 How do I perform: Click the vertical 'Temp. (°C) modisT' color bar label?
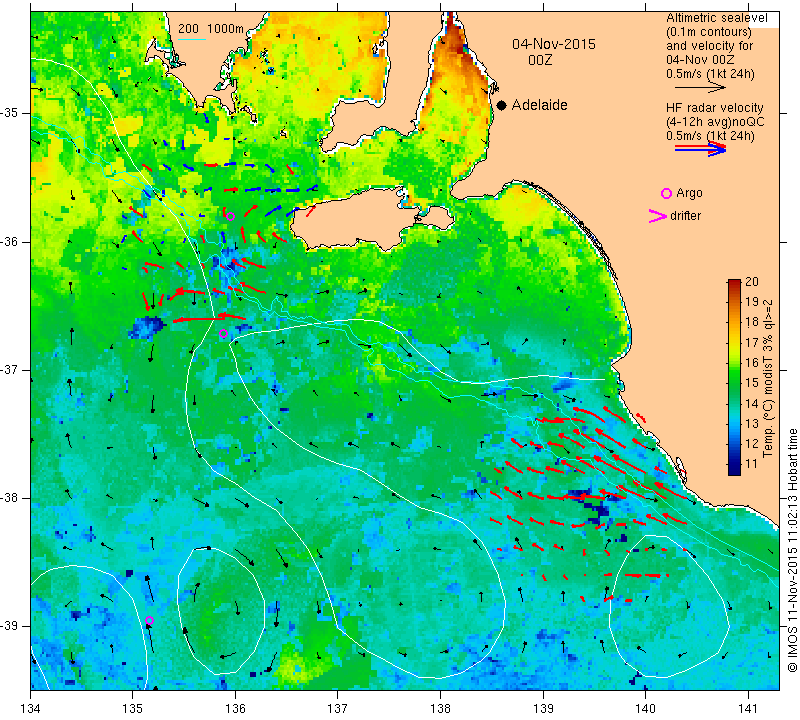point(768,379)
